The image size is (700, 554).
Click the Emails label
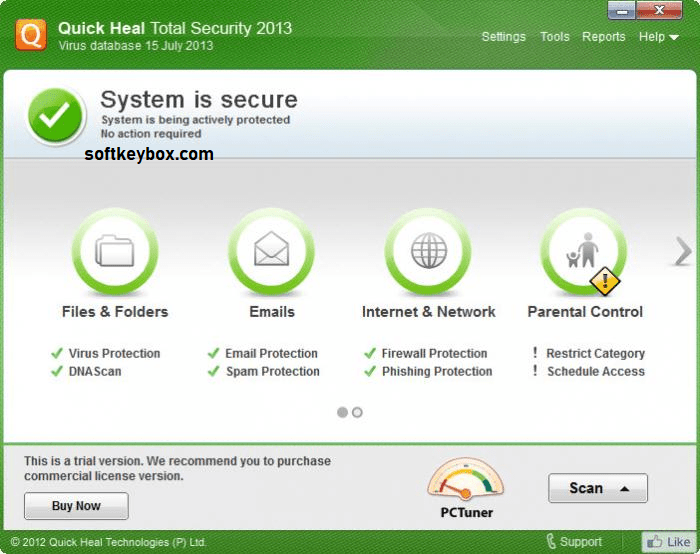coord(272,312)
